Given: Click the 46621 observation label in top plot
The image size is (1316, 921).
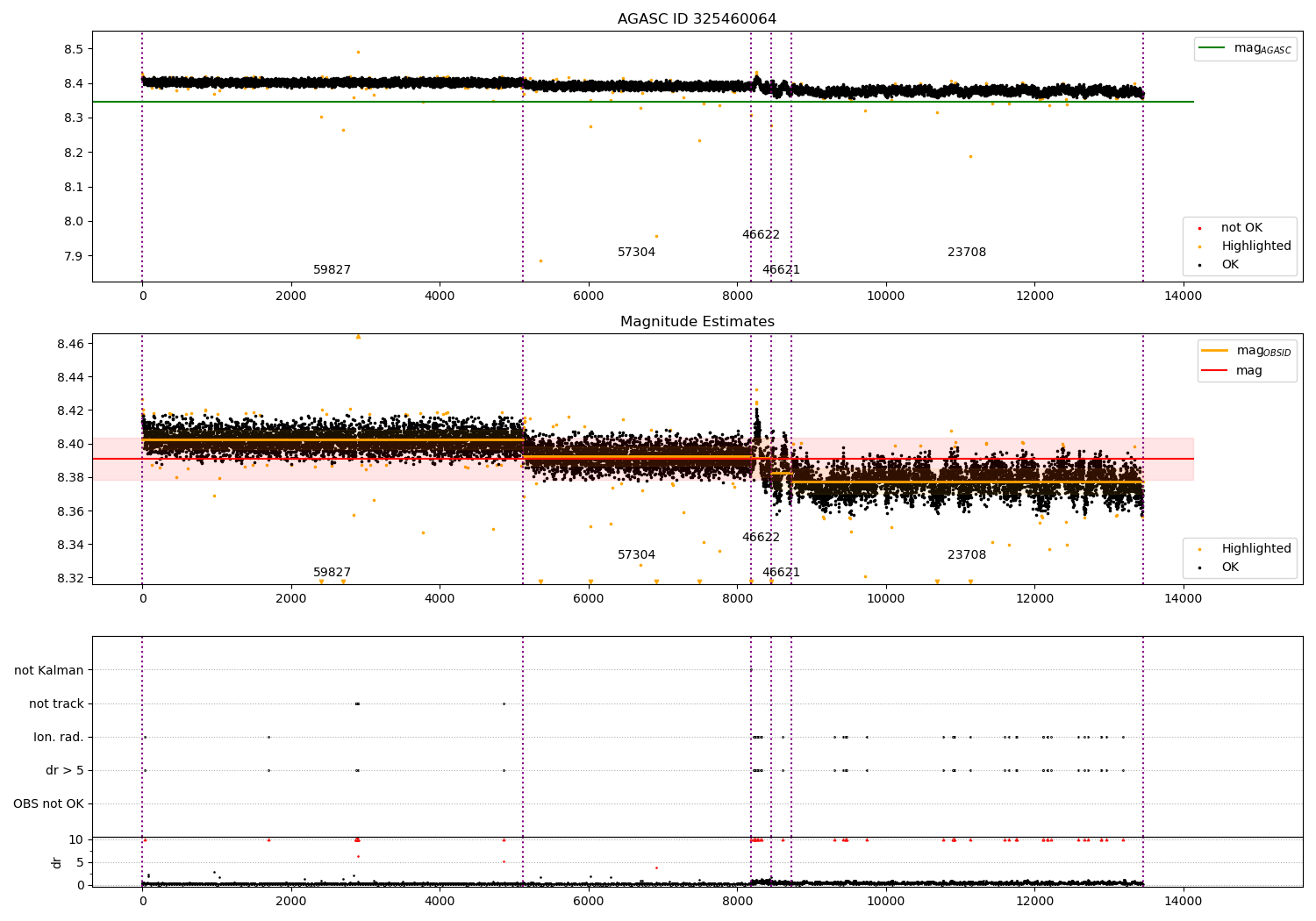Looking at the screenshot, I should coord(781,270).
